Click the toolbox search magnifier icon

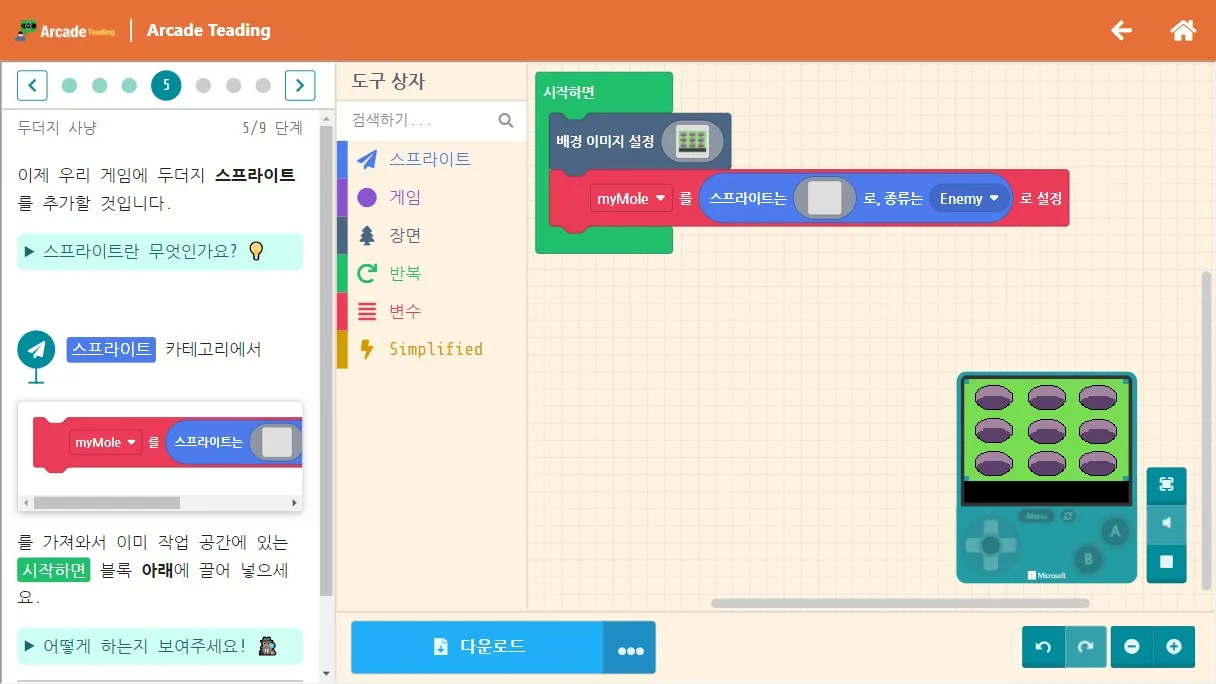tap(506, 120)
